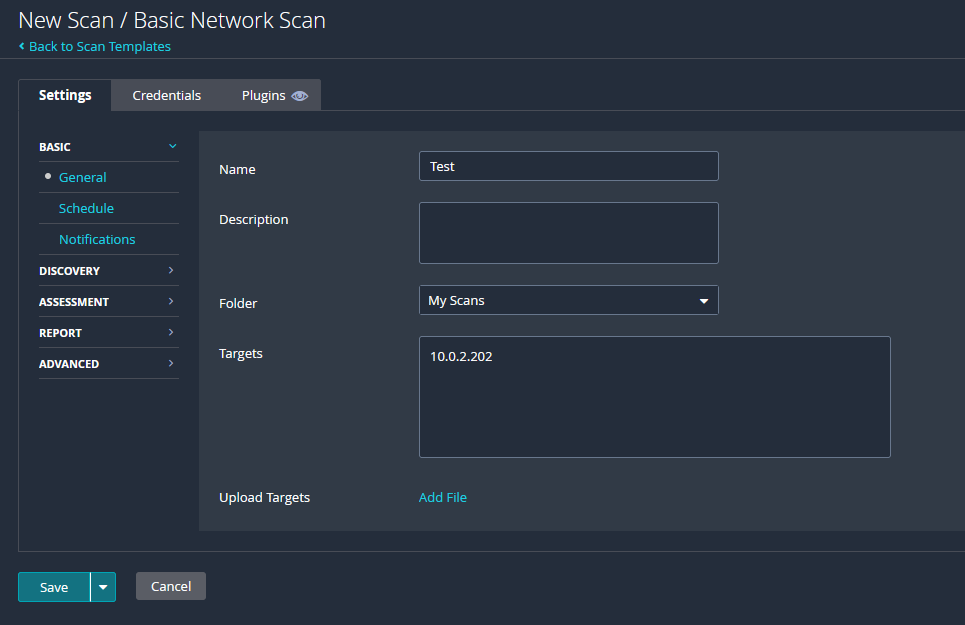Go back to Scan Templates link
Viewport: 965px width, 625px height.
pyautogui.click(x=100, y=46)
